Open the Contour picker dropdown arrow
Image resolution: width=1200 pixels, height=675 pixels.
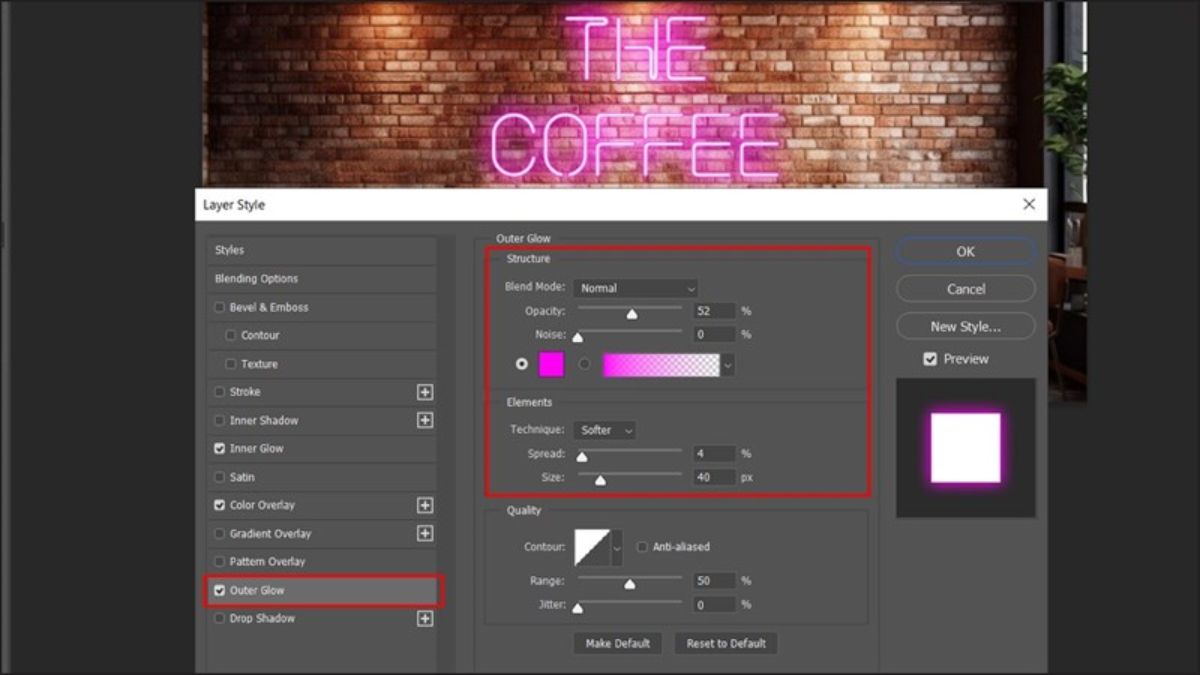[x=617, y=548]
